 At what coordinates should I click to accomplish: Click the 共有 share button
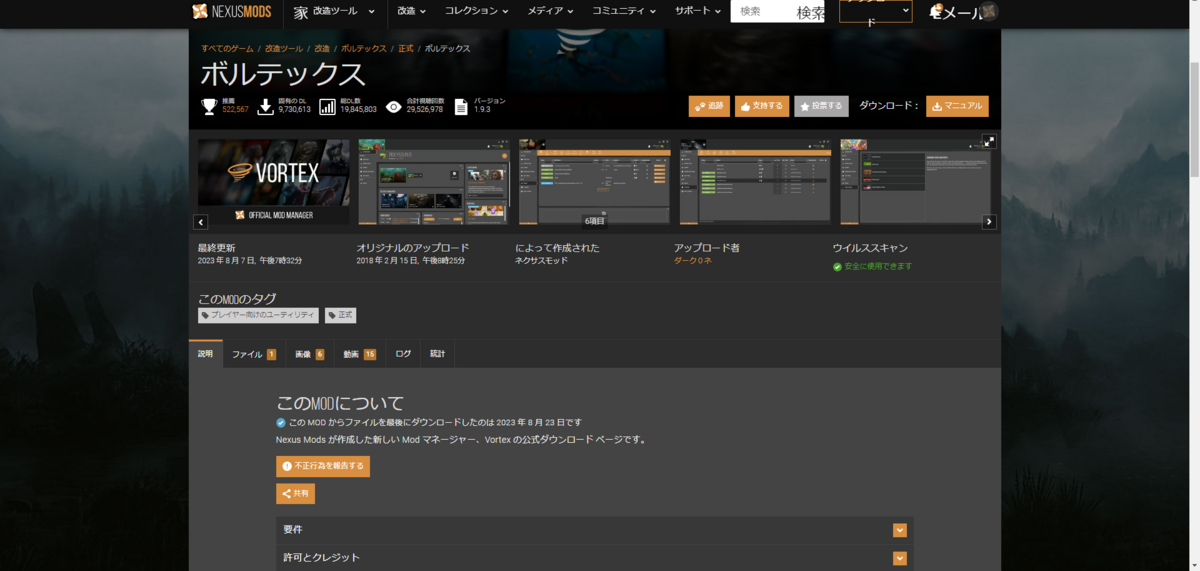coord(296,493)
